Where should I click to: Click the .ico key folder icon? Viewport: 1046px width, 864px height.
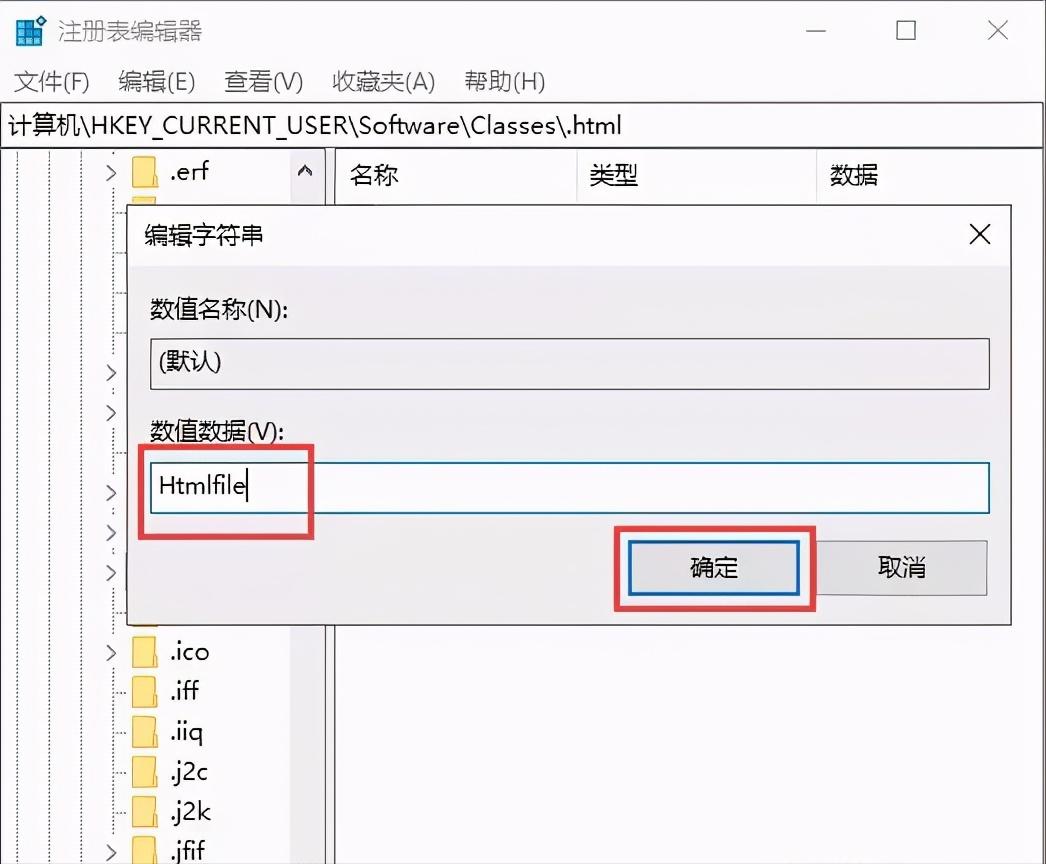tap(143, 652)
